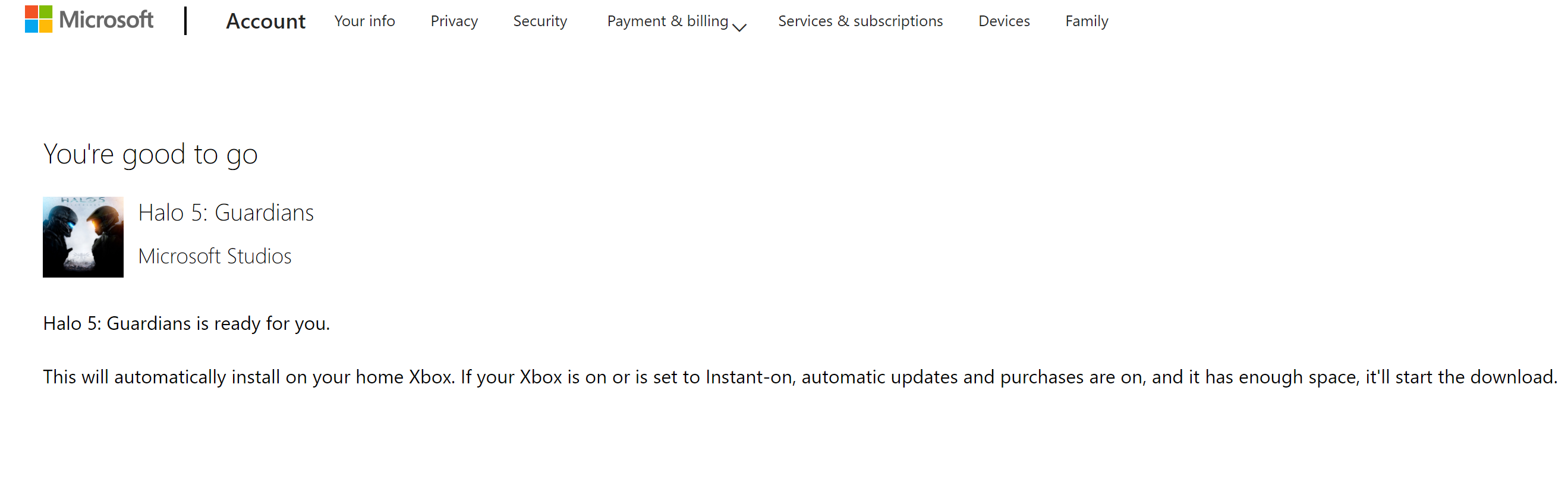Open the Family menu item
1568x485 pixels.
(x=1086, y=21)
